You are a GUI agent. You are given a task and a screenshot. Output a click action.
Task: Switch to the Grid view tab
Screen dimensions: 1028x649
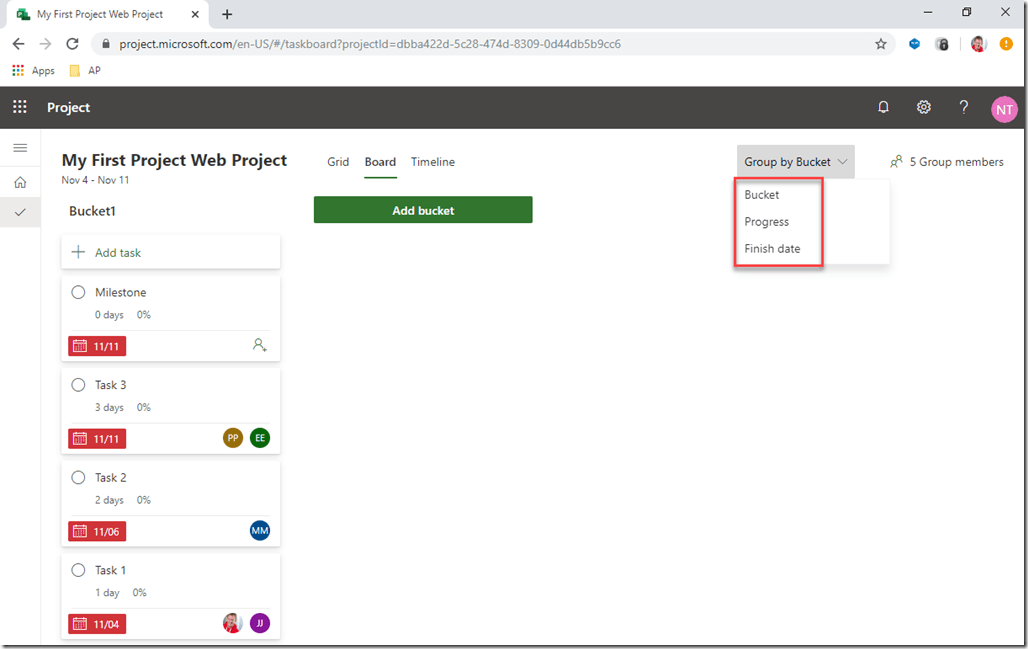(338, 162)
